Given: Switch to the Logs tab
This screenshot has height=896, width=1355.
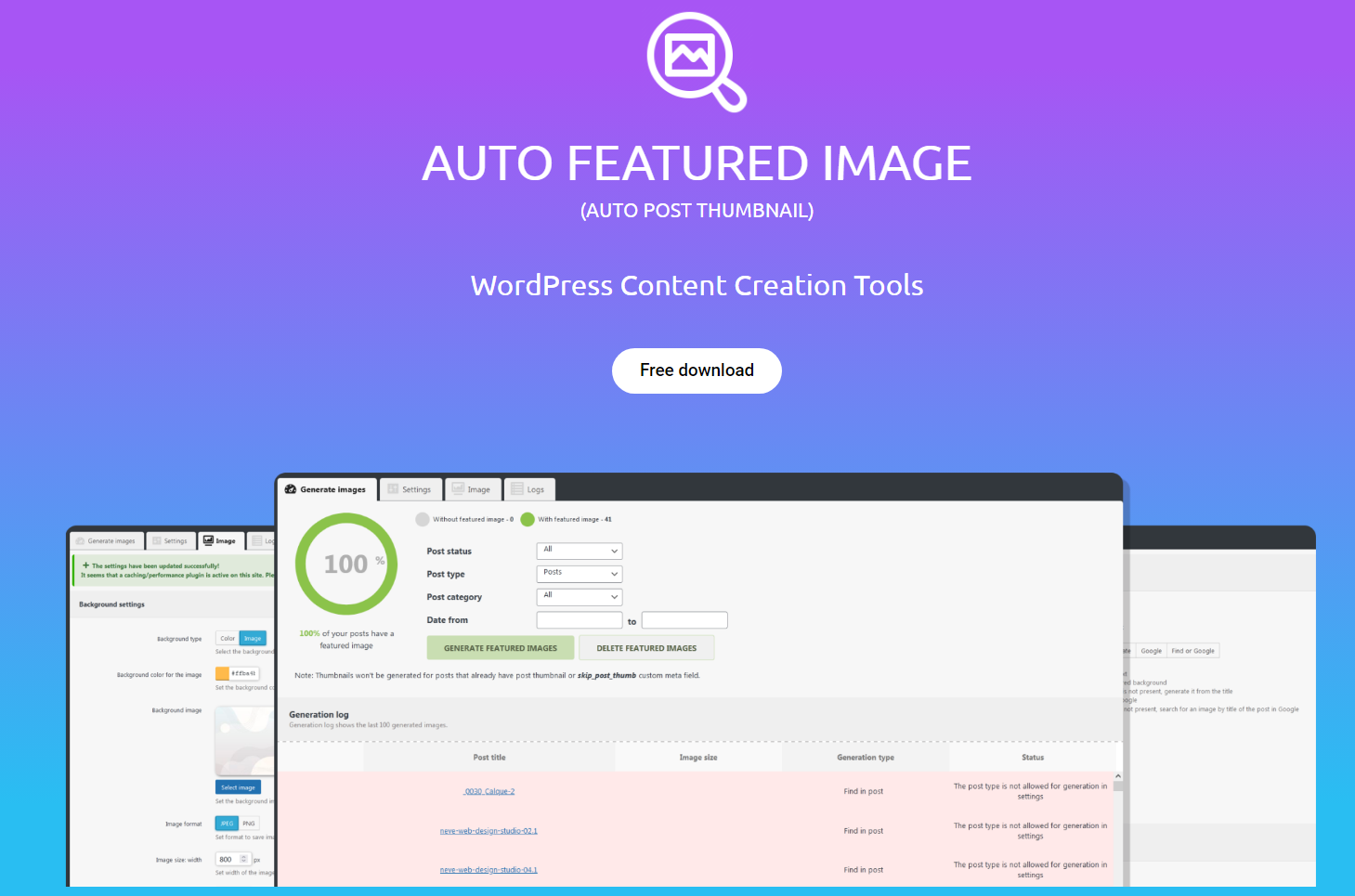Looking at the screenshot, I should [531, 488].
